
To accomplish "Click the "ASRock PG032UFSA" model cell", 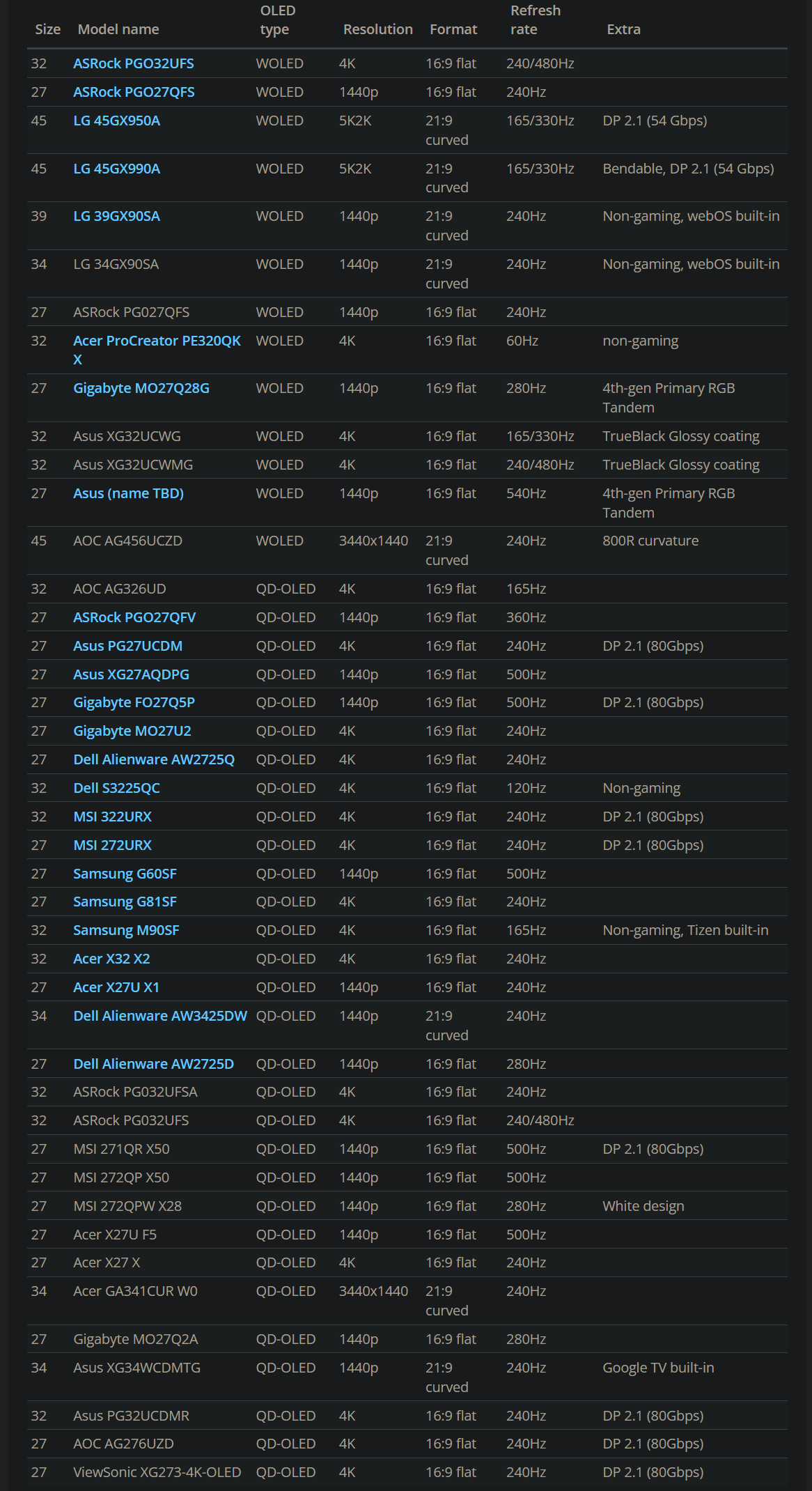I will [136, 1092].
